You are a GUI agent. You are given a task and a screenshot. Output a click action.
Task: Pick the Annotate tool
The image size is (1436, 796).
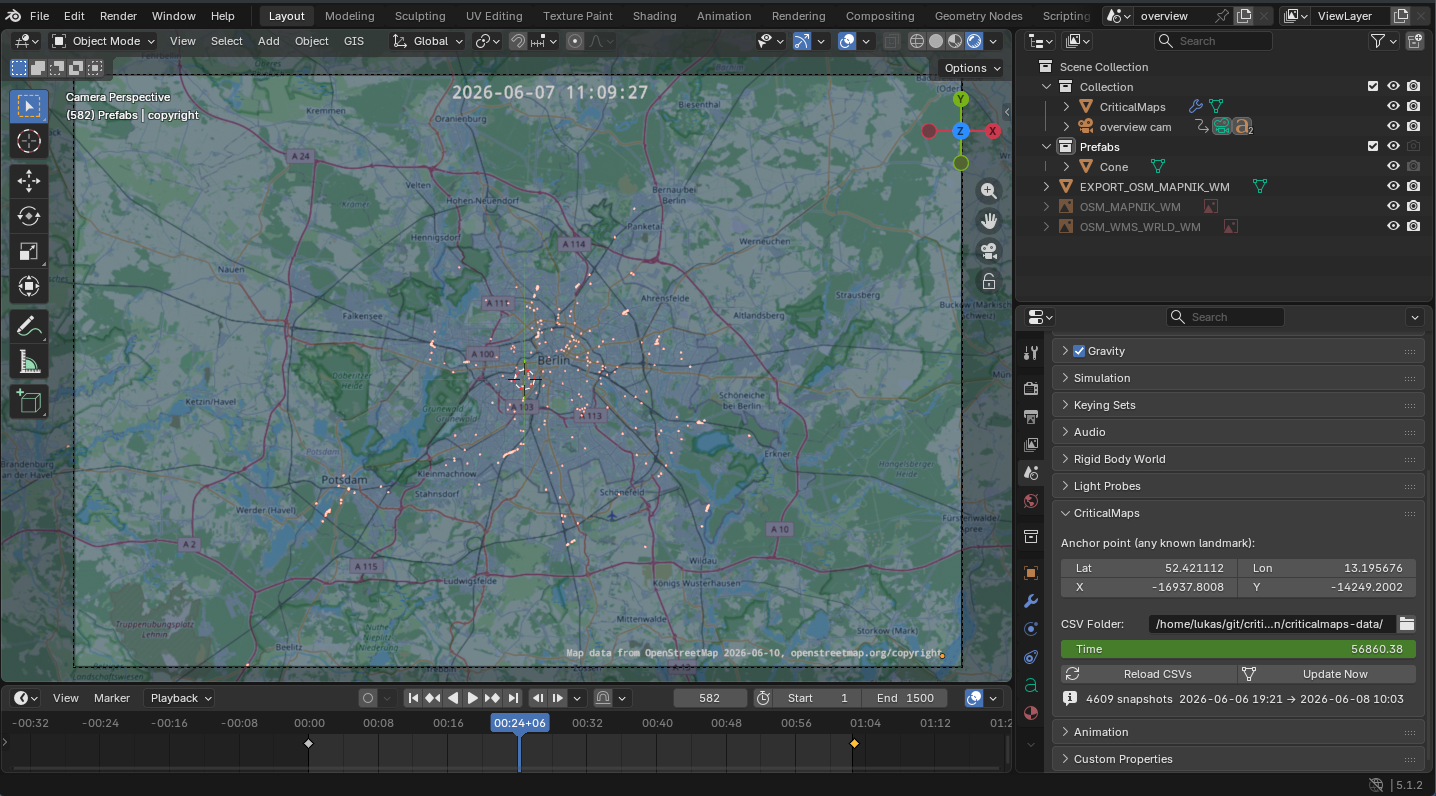(x=29, y=326)
